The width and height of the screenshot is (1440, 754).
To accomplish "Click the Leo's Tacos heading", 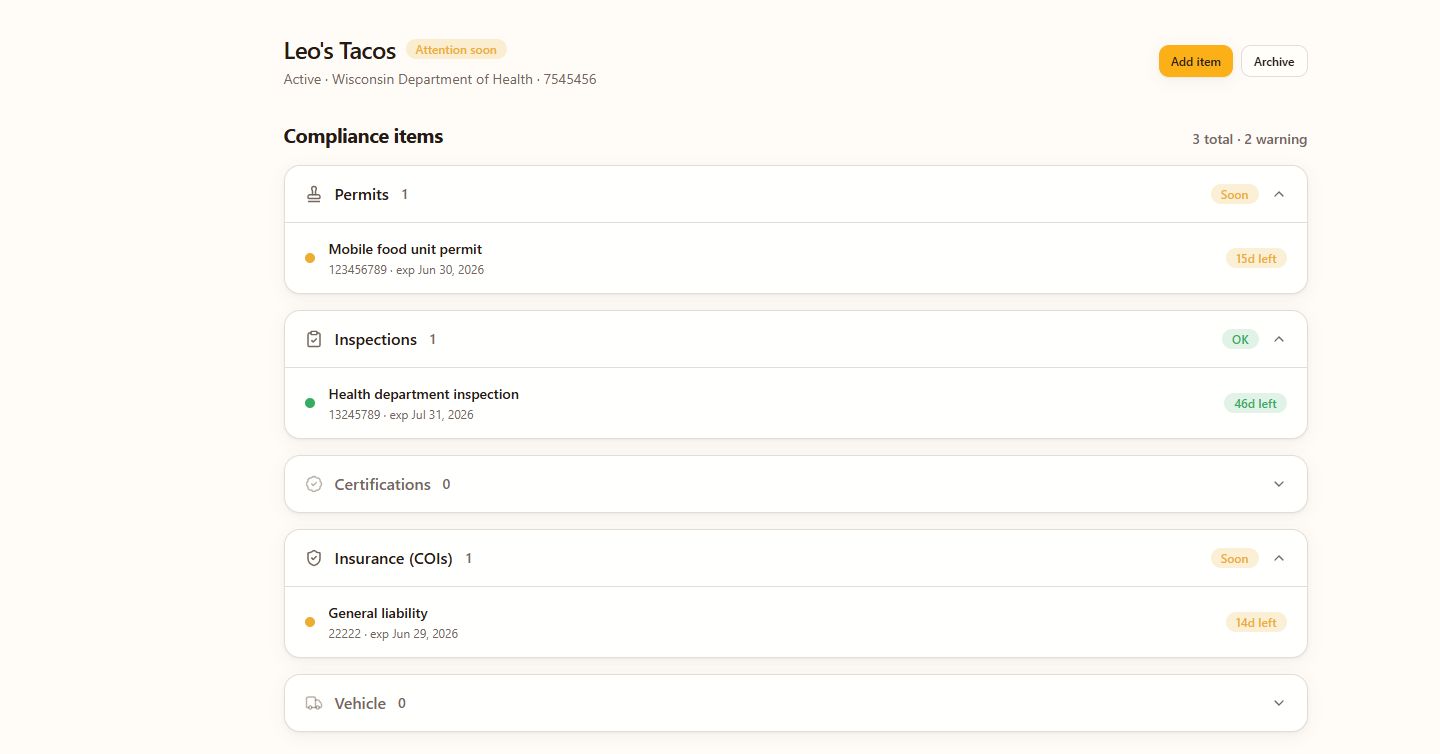I will pyautogui.click(x=340, y=51).
